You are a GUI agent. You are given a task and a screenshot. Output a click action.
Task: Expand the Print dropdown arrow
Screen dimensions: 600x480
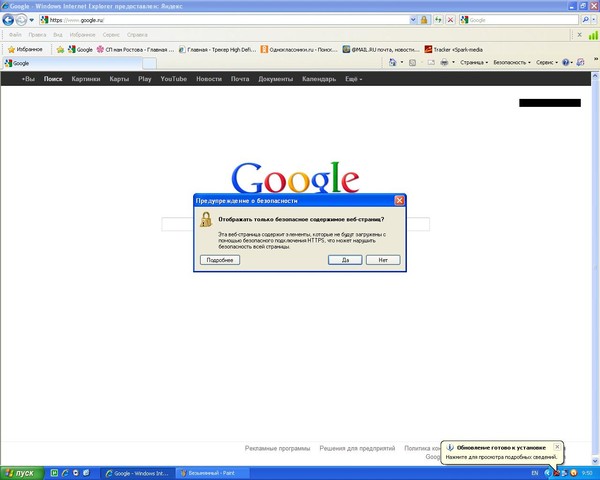[453, 62]
